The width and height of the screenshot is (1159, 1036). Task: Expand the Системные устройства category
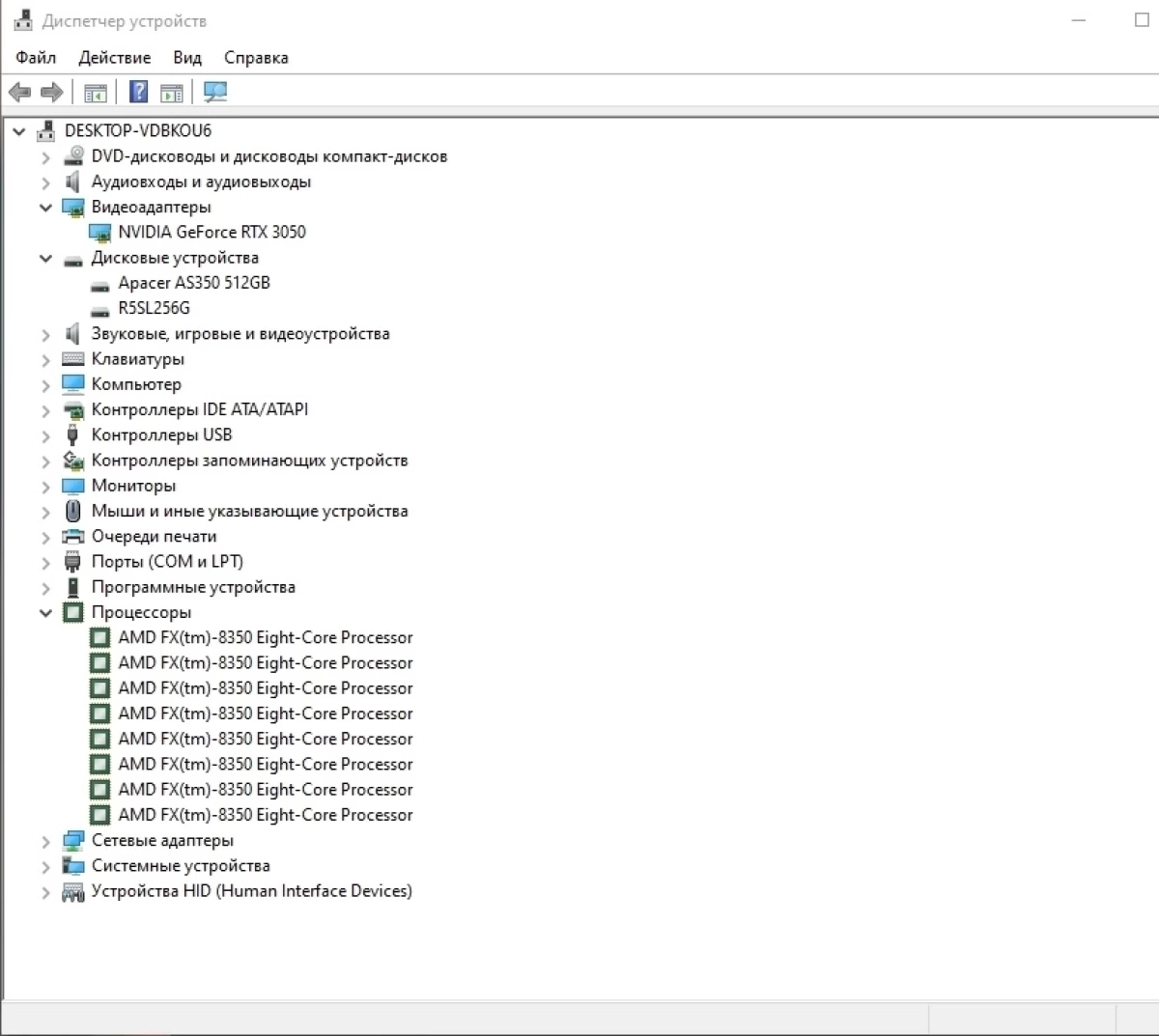coord(45,866)
